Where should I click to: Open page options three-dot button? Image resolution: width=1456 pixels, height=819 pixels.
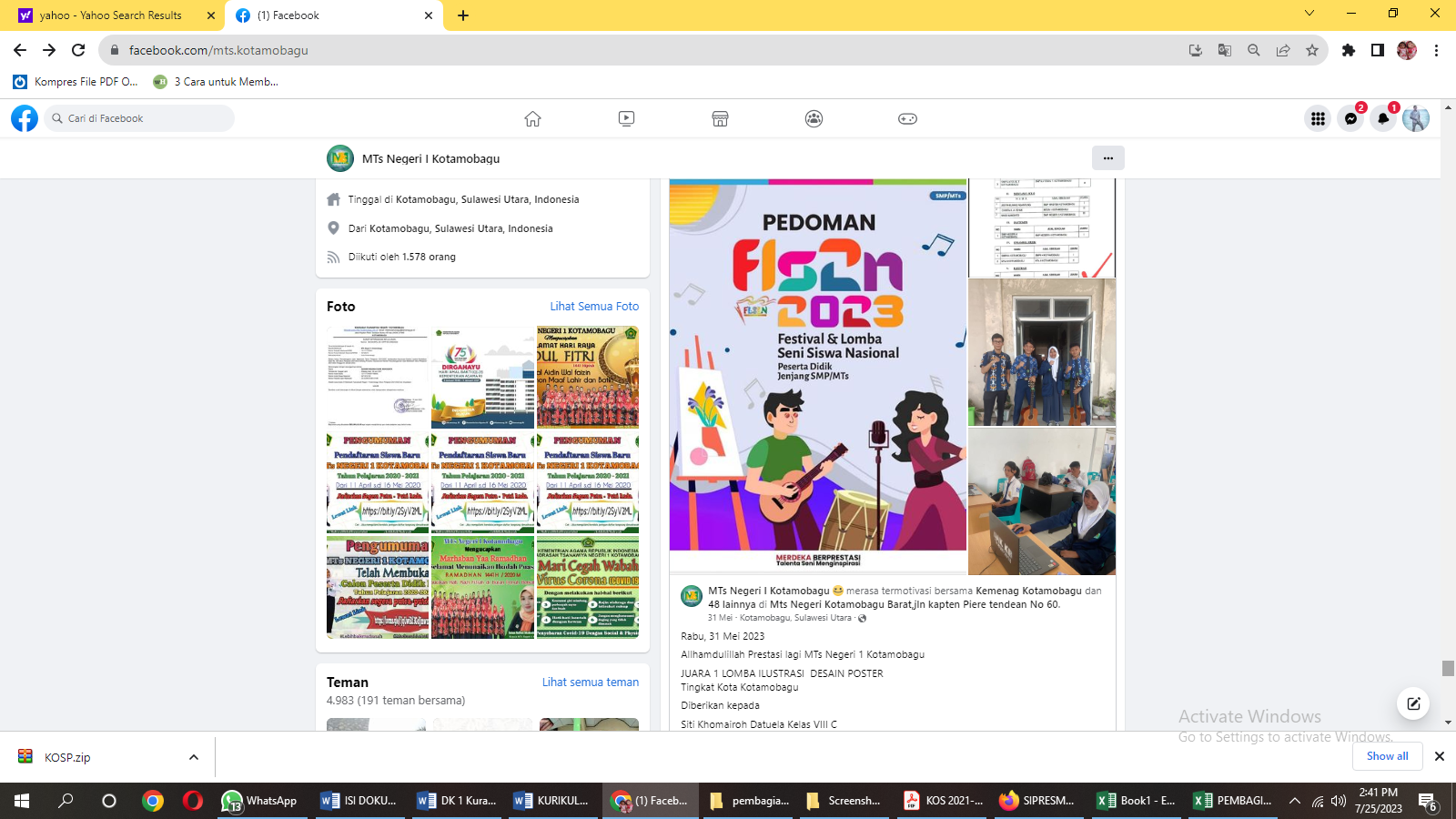pyautogui.click(x=1107, y=158)
